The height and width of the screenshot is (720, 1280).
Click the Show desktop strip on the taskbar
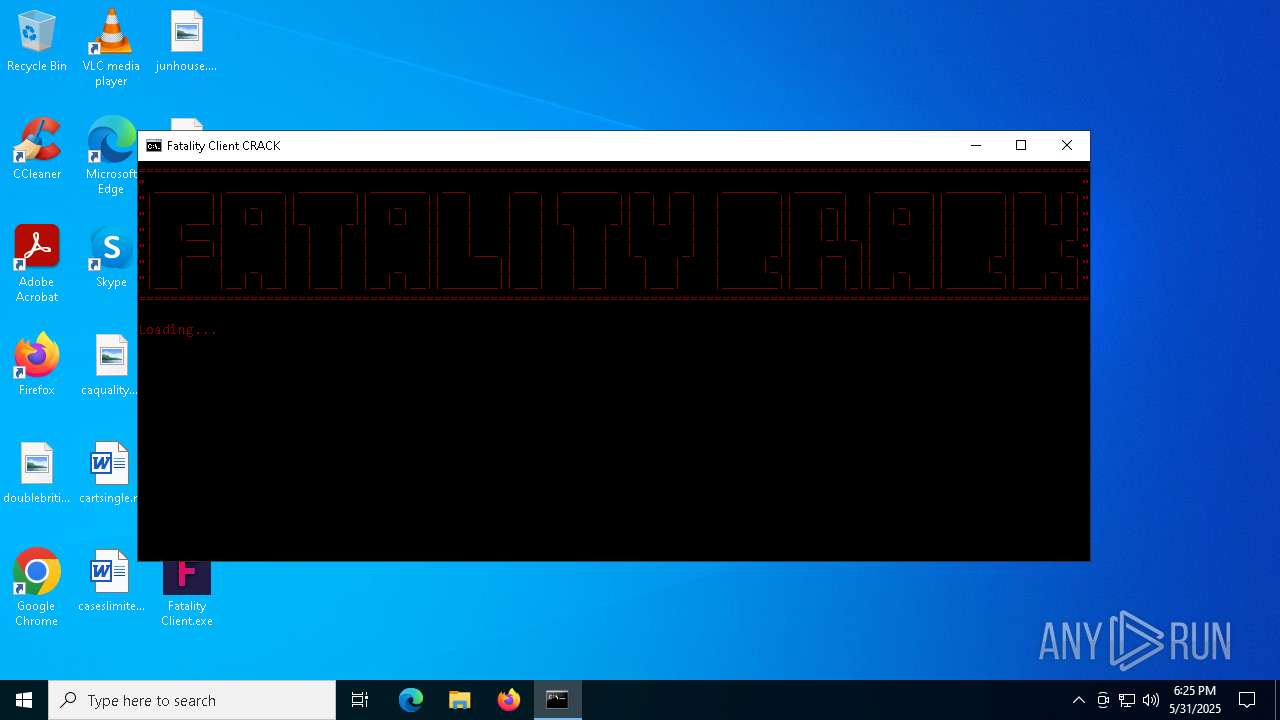tap(1277, 700)
